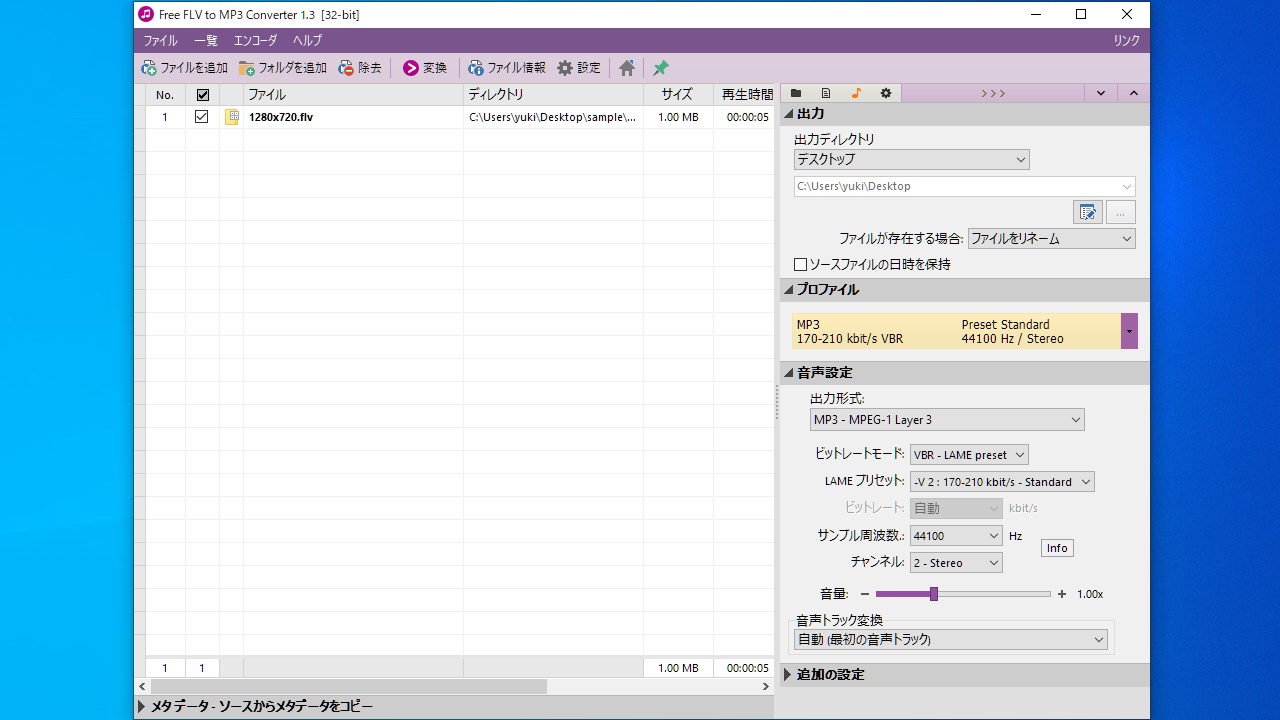This screenshot has width=1280, height=720.
Task: Open the profile preset dropdown arrow
Action: click(x=1129, y=331)
